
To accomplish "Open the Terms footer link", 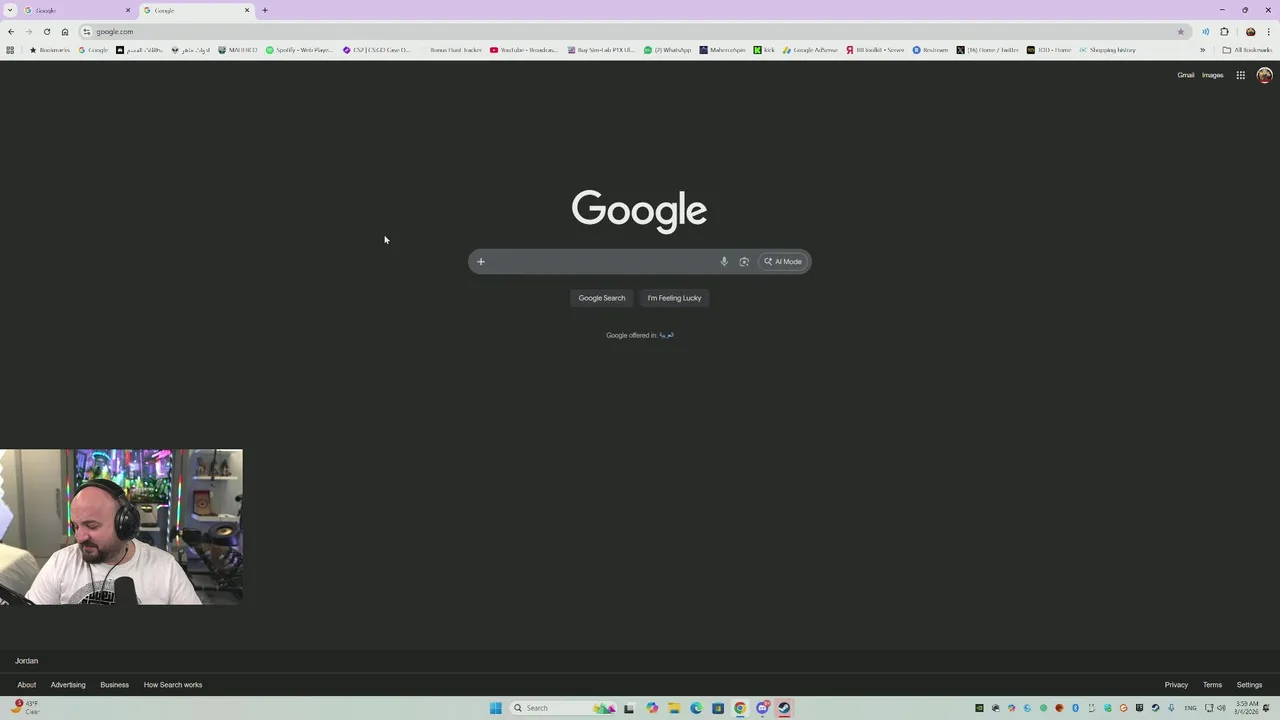I will 1212,685.
